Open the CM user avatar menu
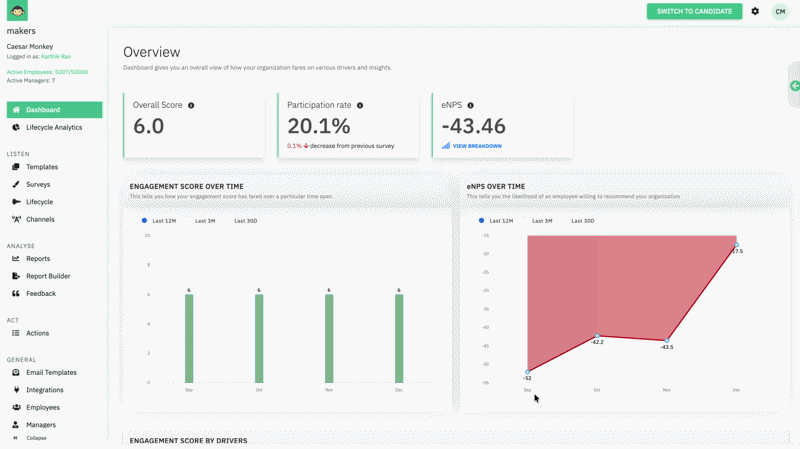The image size is (800, 449). tap(779, 12)
